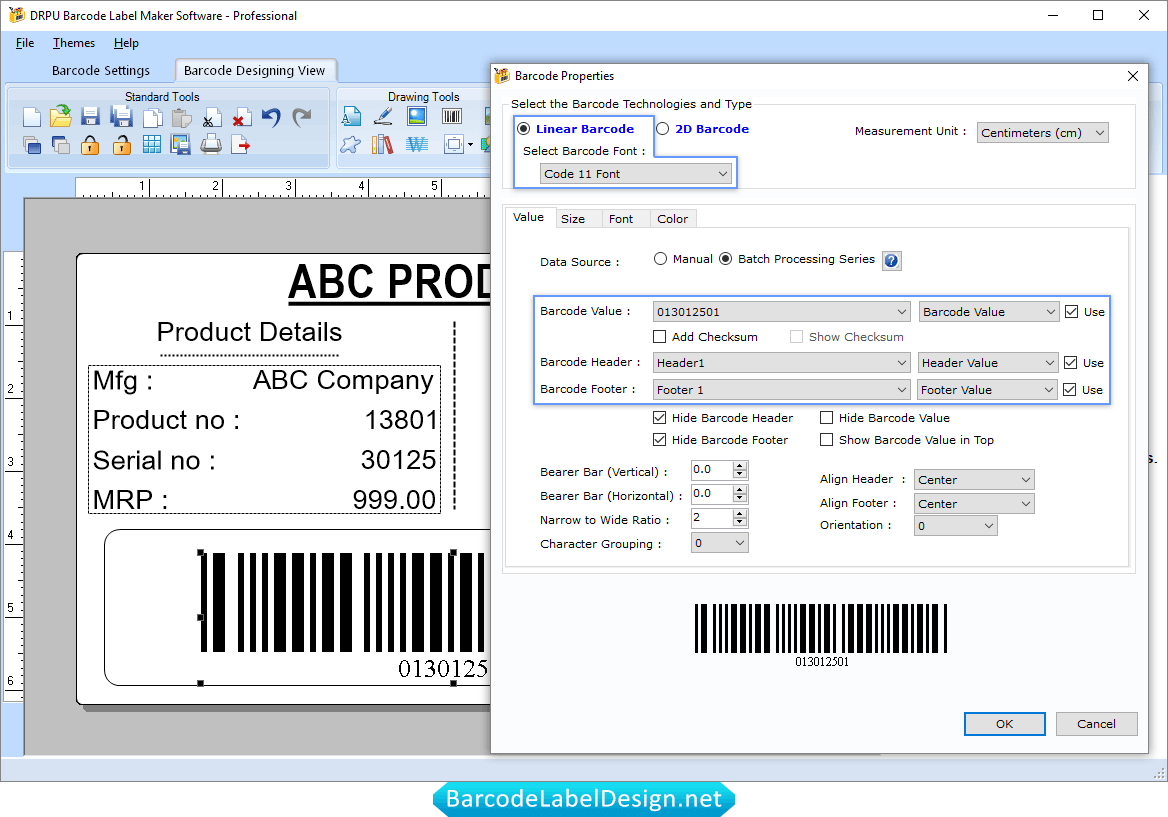Save label as image icon
The width and height of the screenshot is (1168, 817).
coord(180,144)
